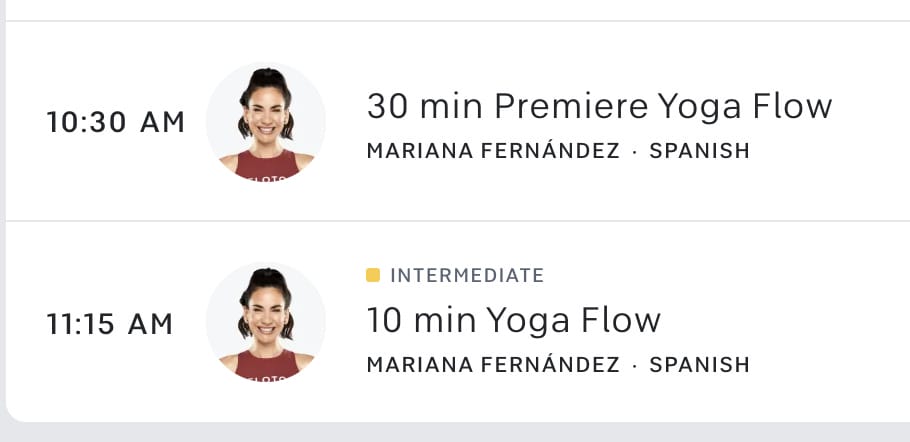The image size is (910, 442).
Task: Open instructor avatar for the 10:30 AM class
Action: coord(266,122)
